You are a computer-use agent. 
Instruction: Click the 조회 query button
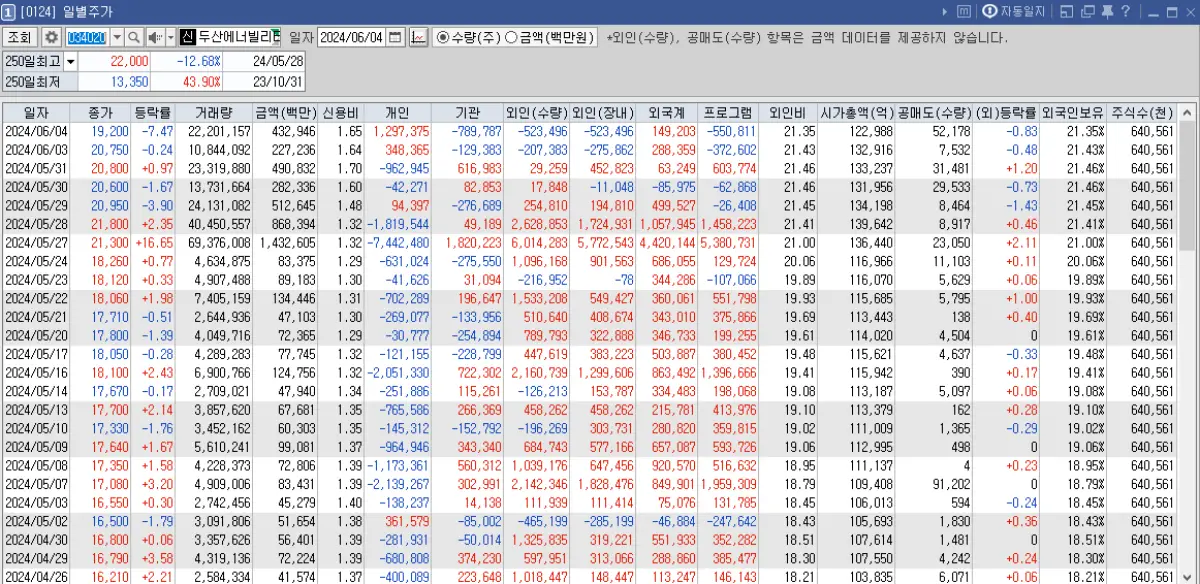click(19, 35)
